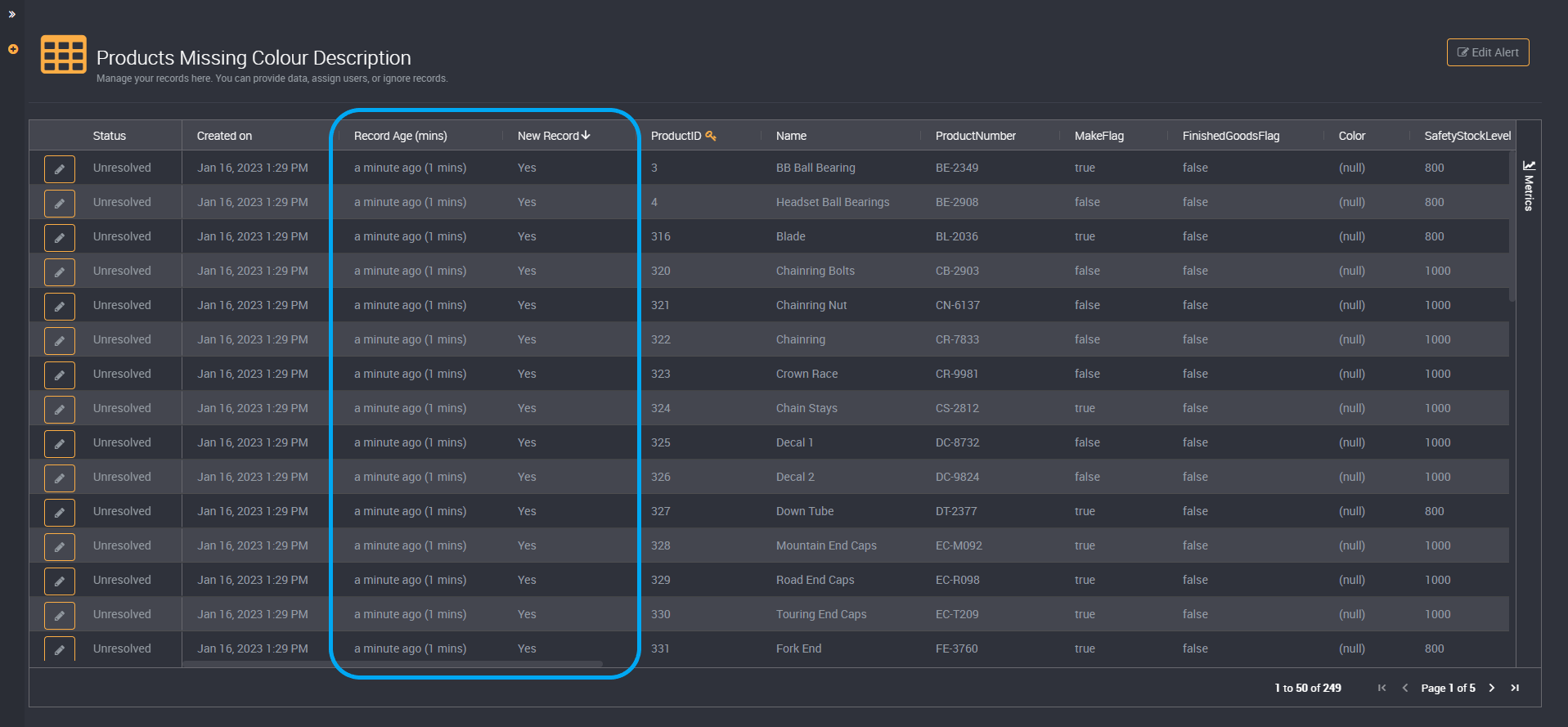Edit the BB Ball Bearing row
This screenshot has height=727, width=1568.
click(60, 168)
